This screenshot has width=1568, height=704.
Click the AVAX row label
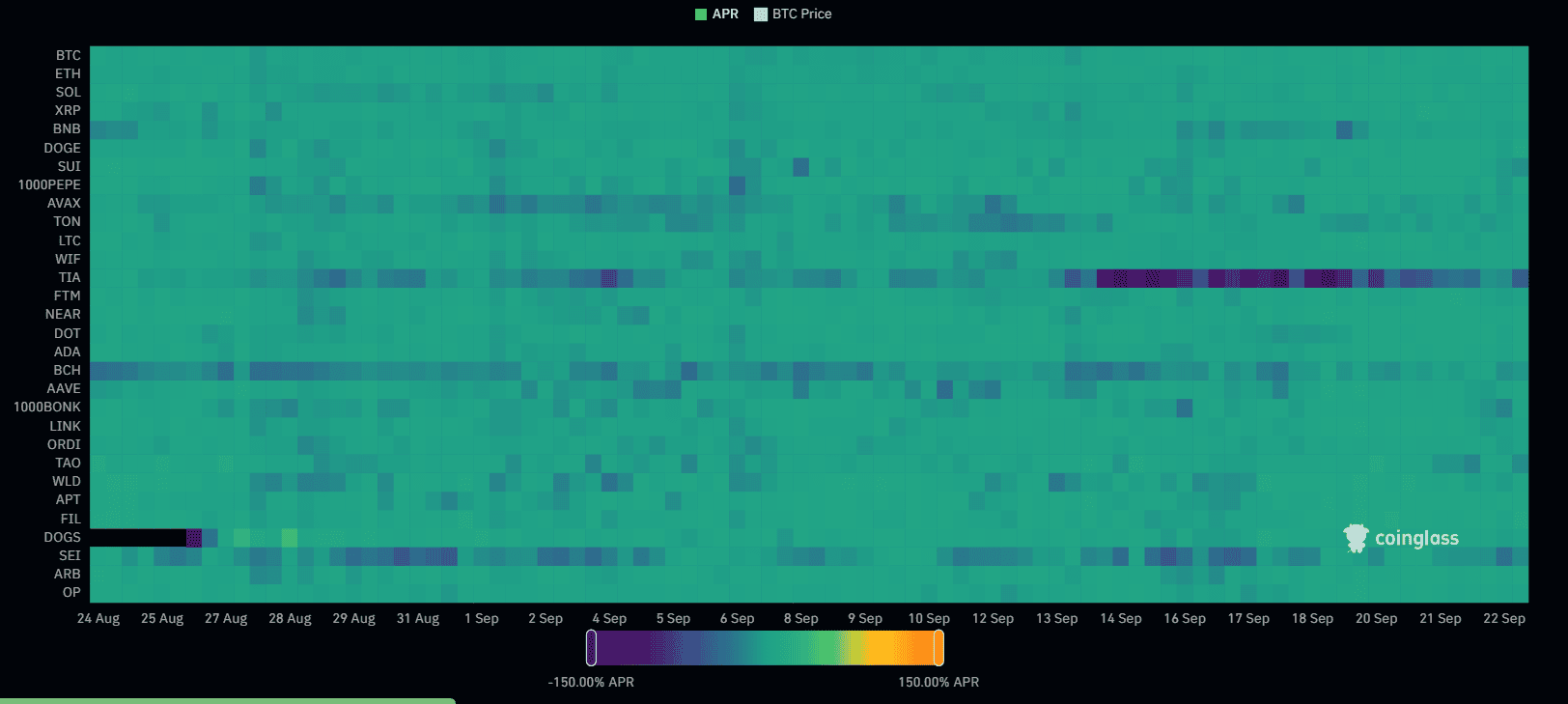click(x=64, y=203)
